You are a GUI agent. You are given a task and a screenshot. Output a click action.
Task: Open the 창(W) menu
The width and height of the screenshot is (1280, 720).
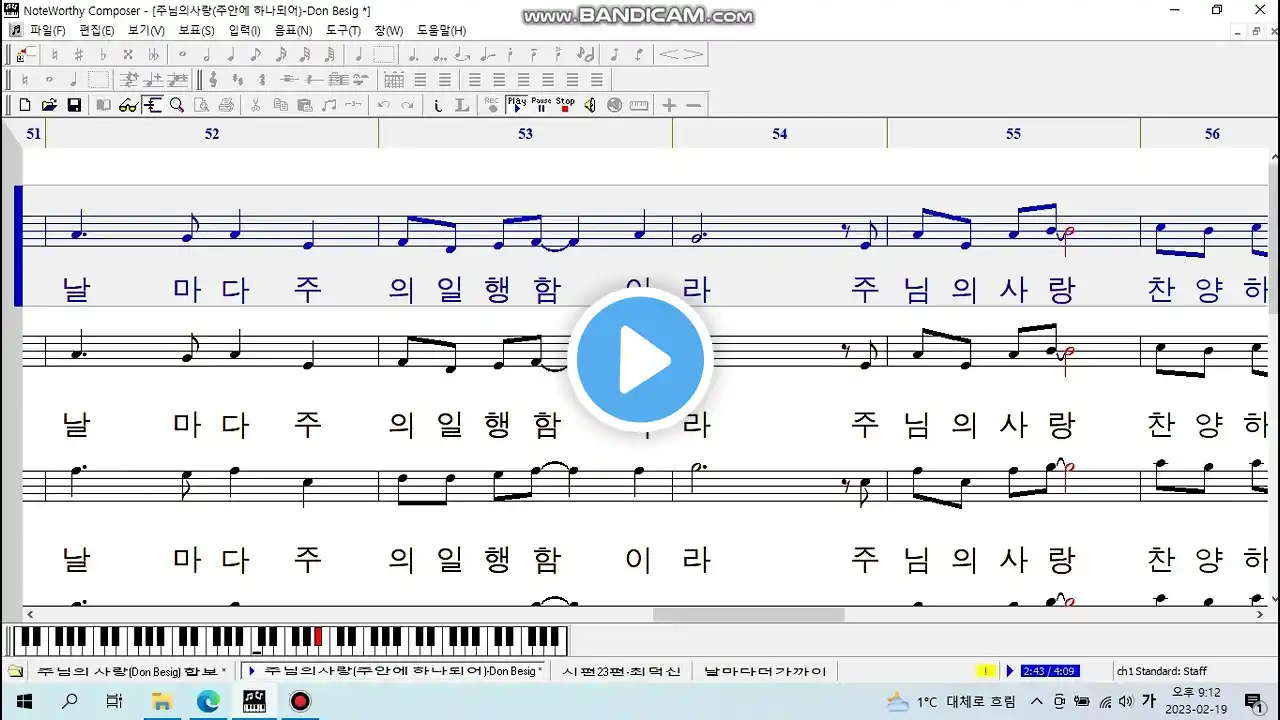click(x=389, y=31)
